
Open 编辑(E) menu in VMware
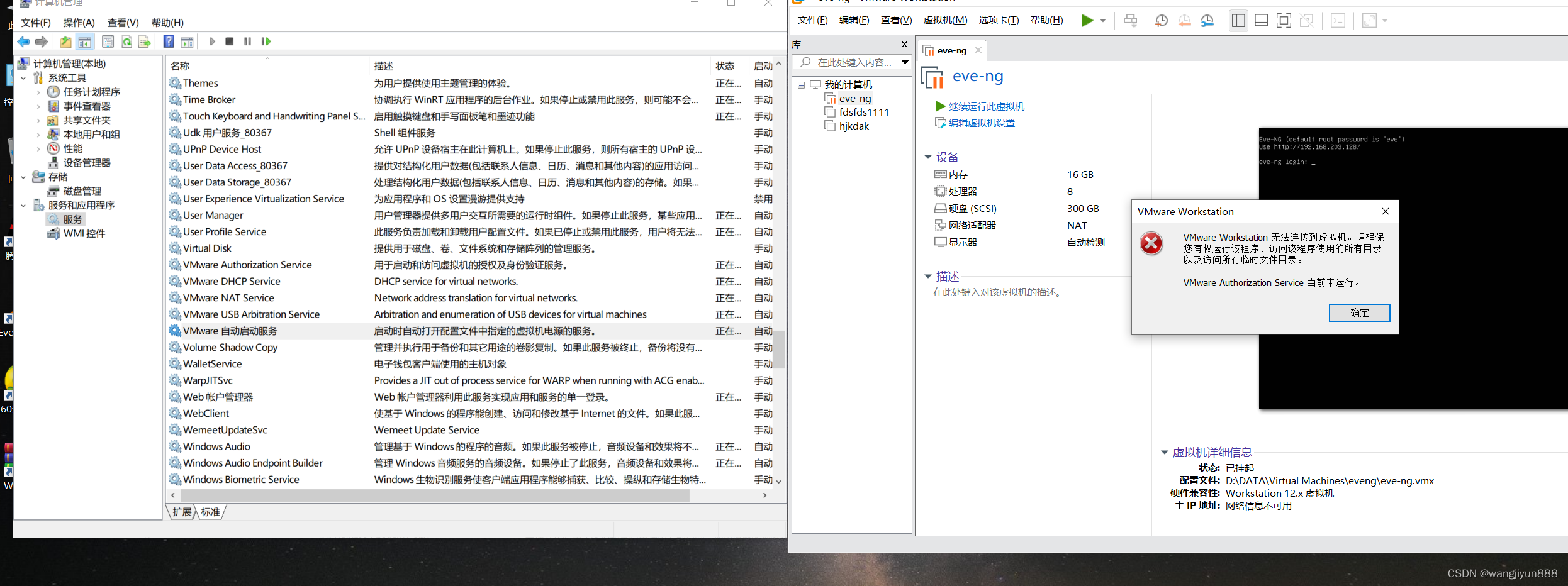(854, 20)
